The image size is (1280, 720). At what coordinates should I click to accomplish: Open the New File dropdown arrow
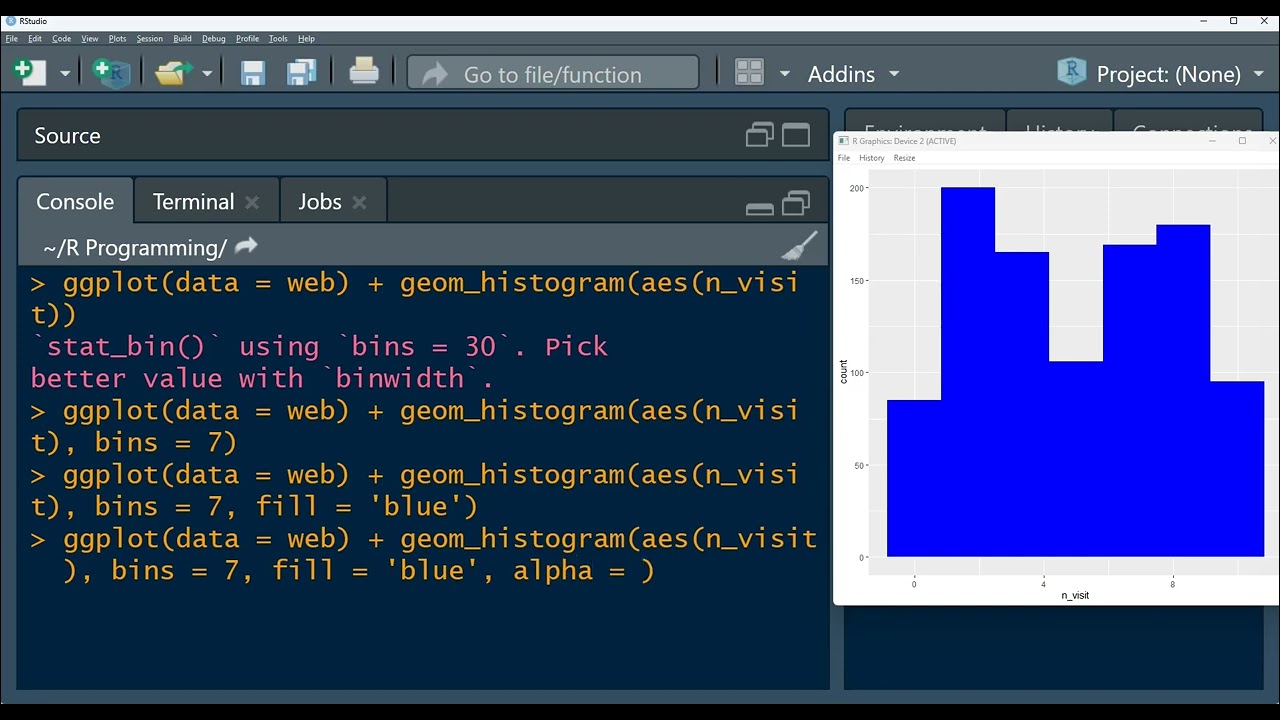[x=65, y=74]
